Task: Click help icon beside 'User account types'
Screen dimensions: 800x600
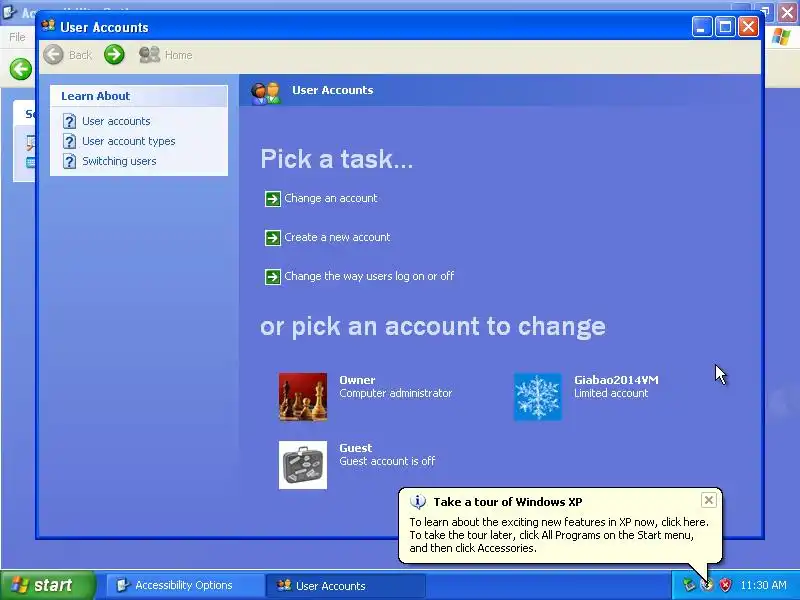Action: 69,141
